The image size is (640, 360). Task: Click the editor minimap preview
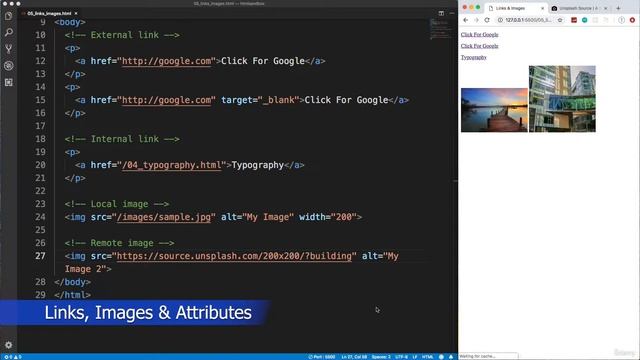(x=442, y=29)
